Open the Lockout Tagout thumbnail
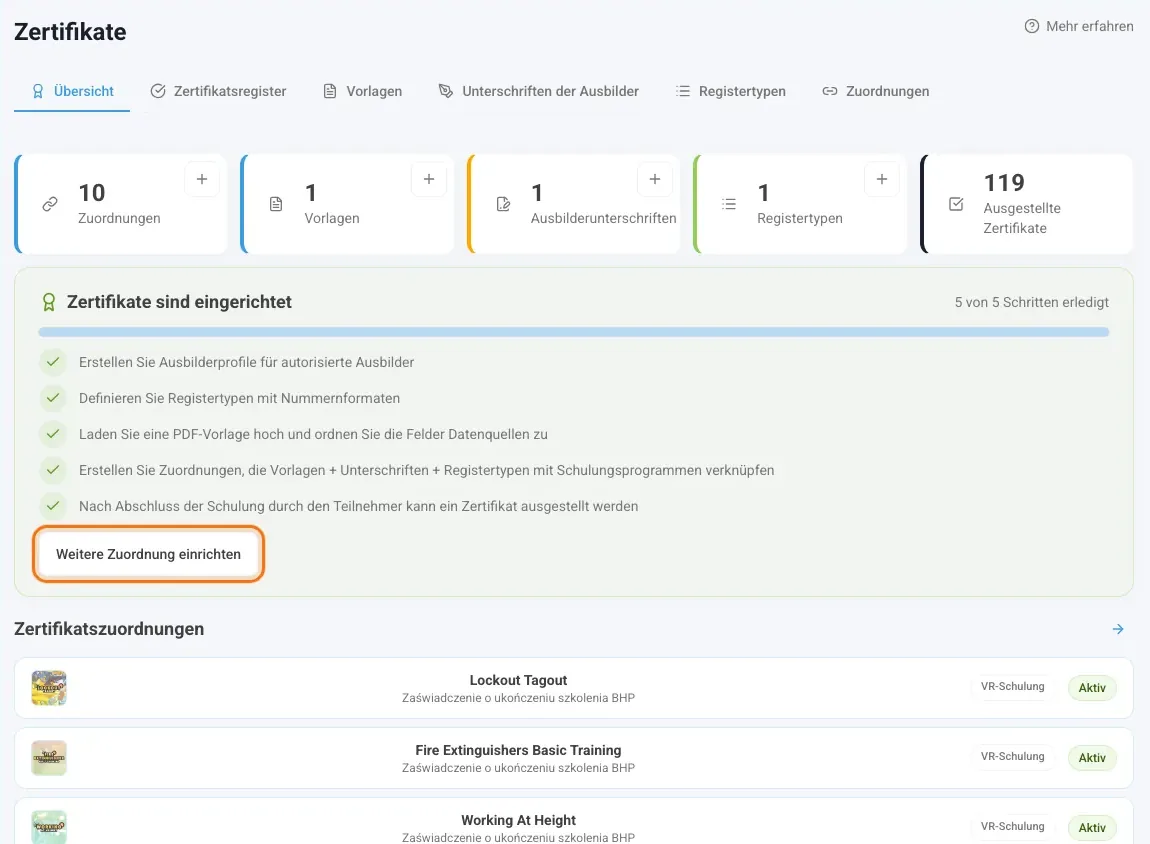Viewport: 1150px width, 844px height. point(49,688)
